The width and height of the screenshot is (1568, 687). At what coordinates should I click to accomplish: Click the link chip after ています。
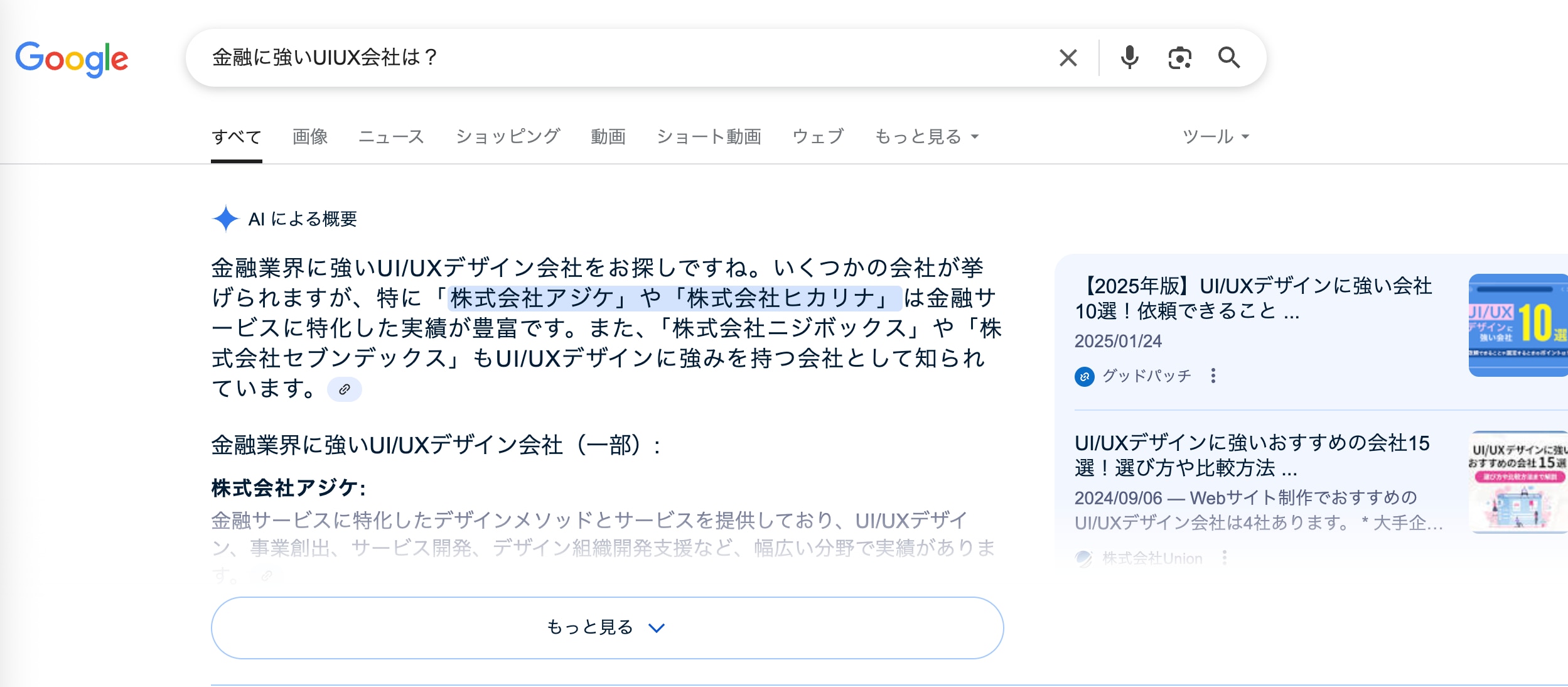point(345,389)
